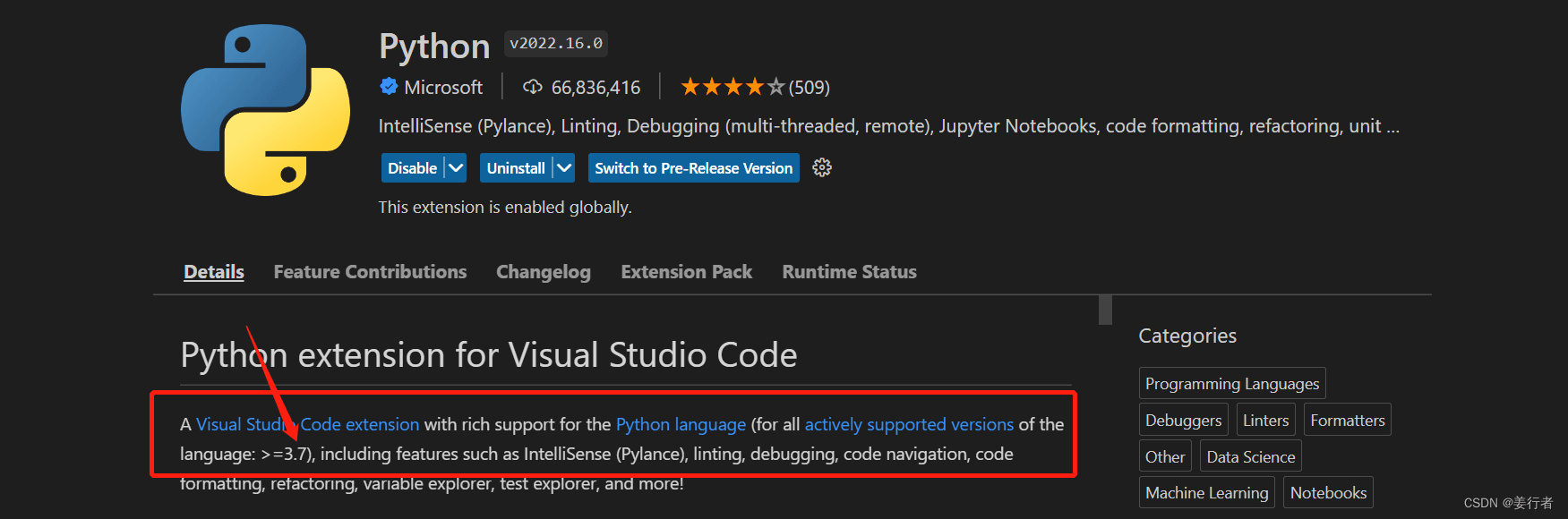1568x519 pixels.
Task: Click the star rating for the extension
Action: point(733,87)
